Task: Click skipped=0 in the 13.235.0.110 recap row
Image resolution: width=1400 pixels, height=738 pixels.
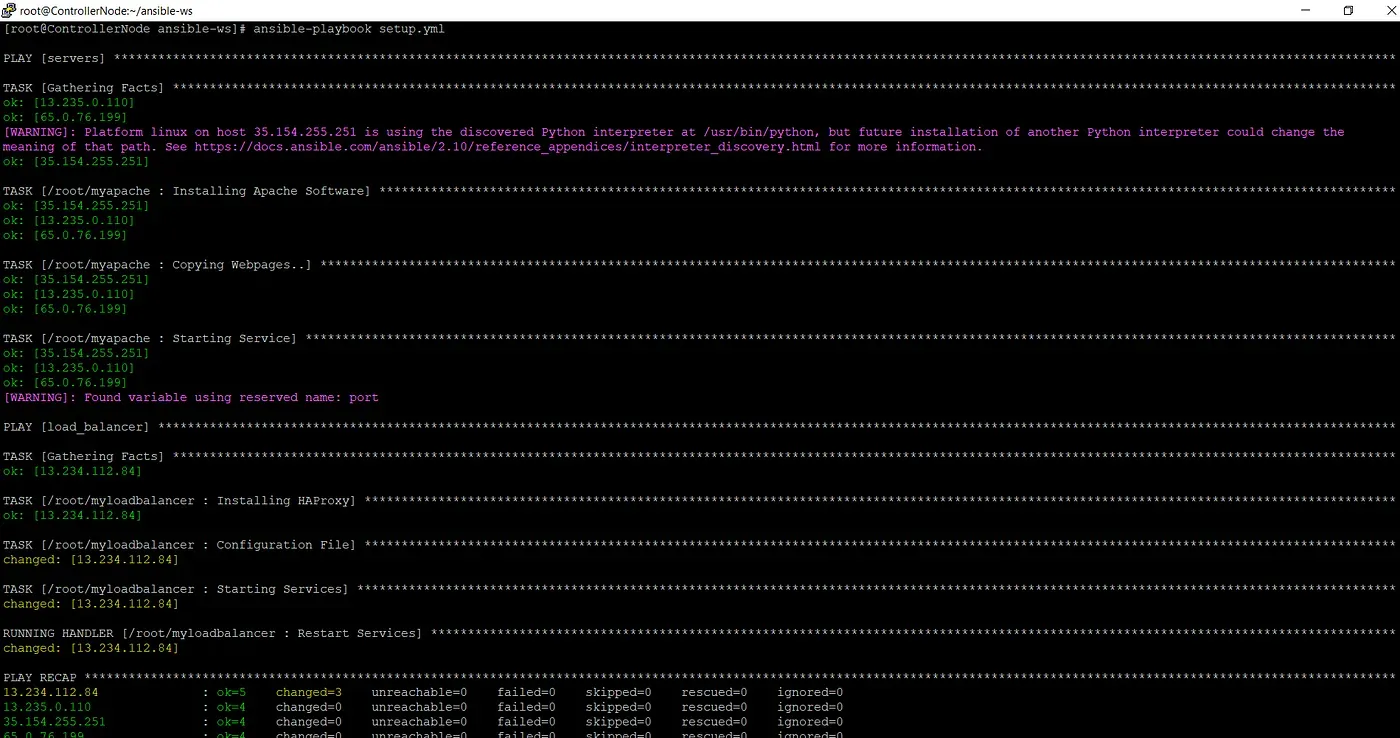Action: tap(618, 707)
